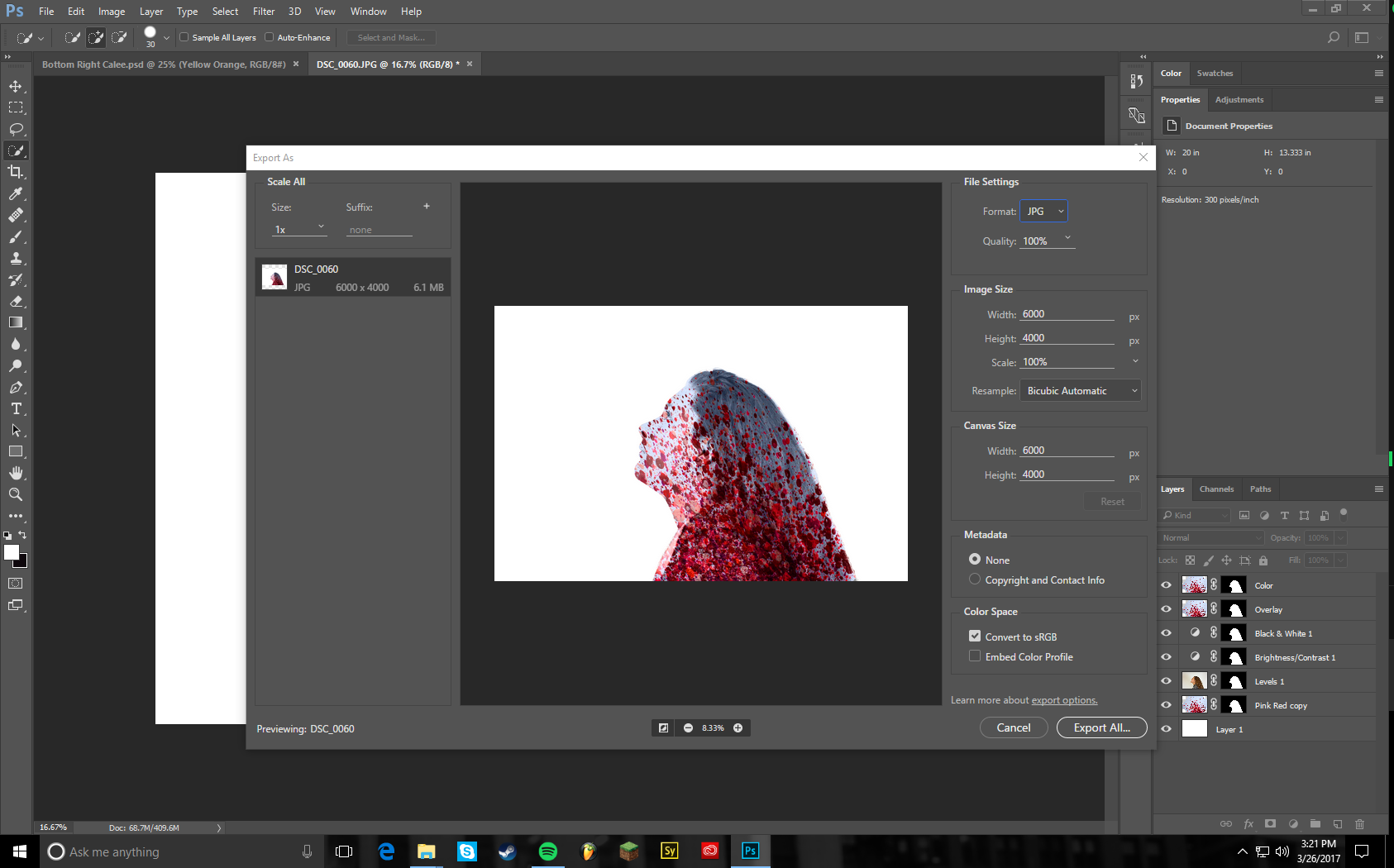Open the brush size picker dropdown

[166, 37]
